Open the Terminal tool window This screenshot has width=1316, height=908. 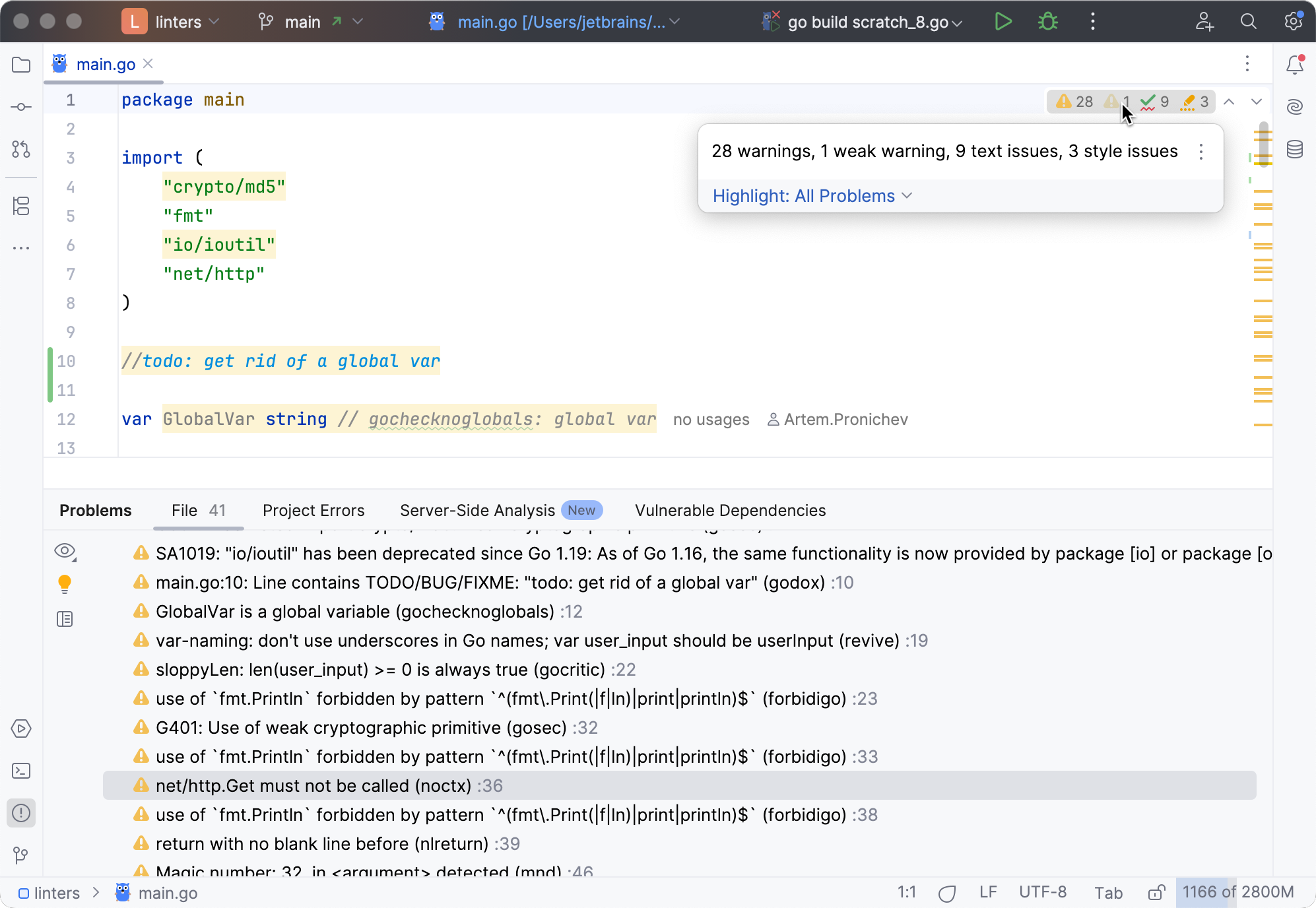[21, 770]
